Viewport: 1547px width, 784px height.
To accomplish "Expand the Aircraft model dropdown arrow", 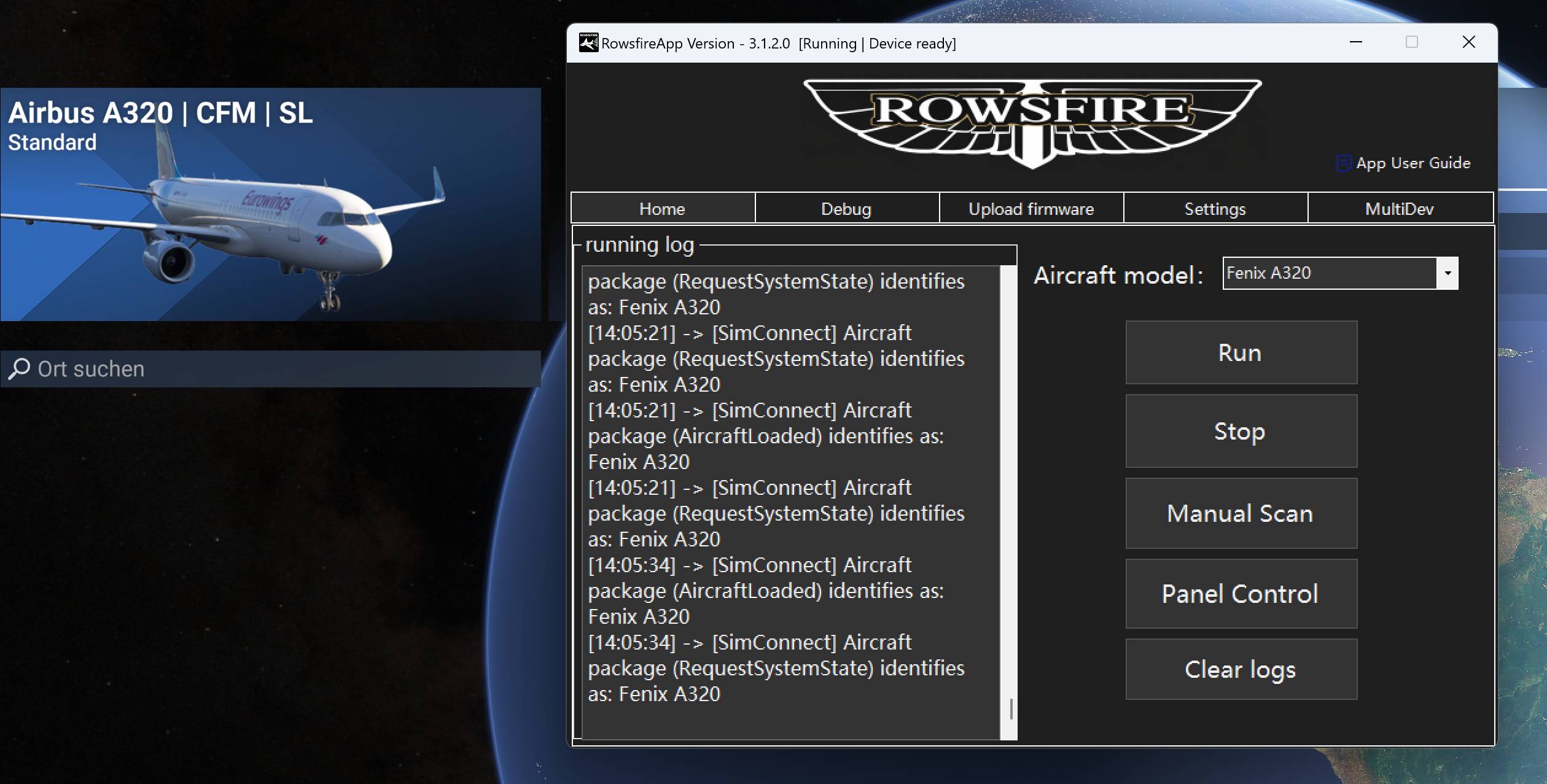I will click(1448, 273).
